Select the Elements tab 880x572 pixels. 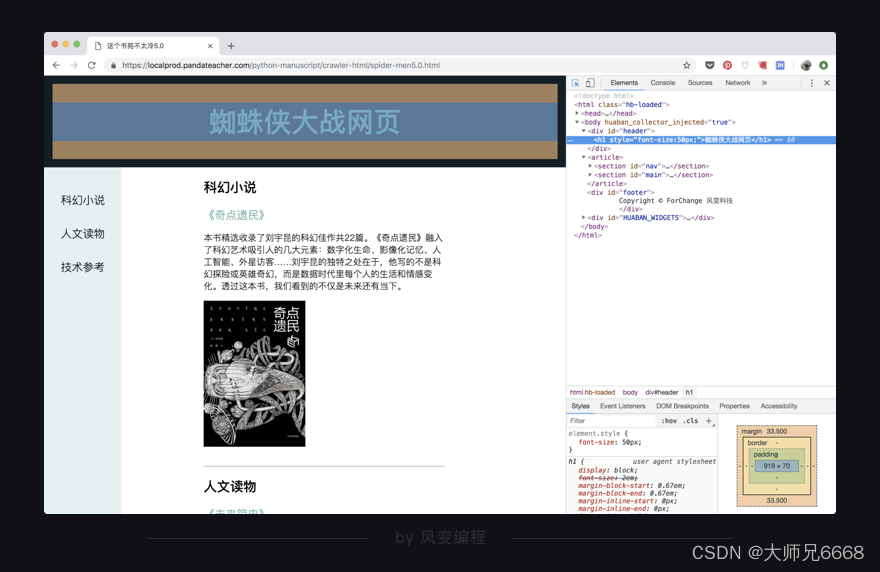click(x=624, y=83)
